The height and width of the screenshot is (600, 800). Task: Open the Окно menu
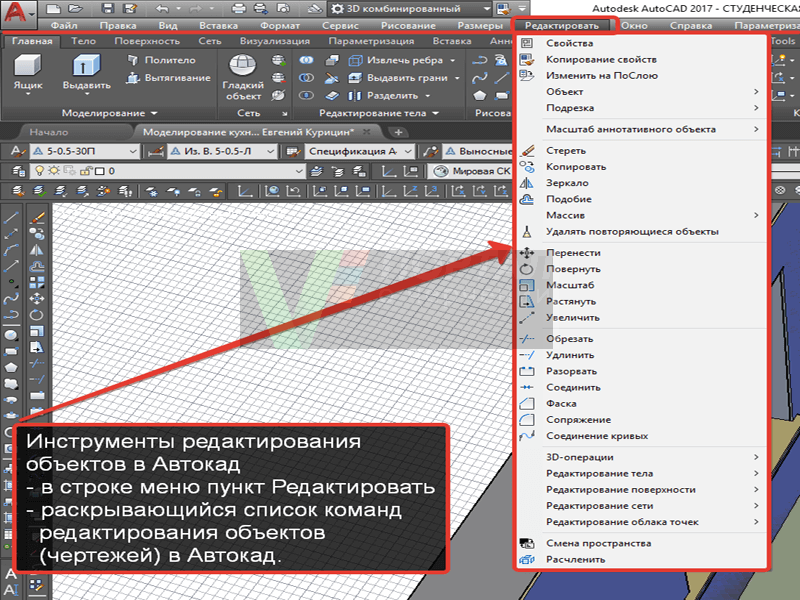pyautogui.click(x=634, y=26)
